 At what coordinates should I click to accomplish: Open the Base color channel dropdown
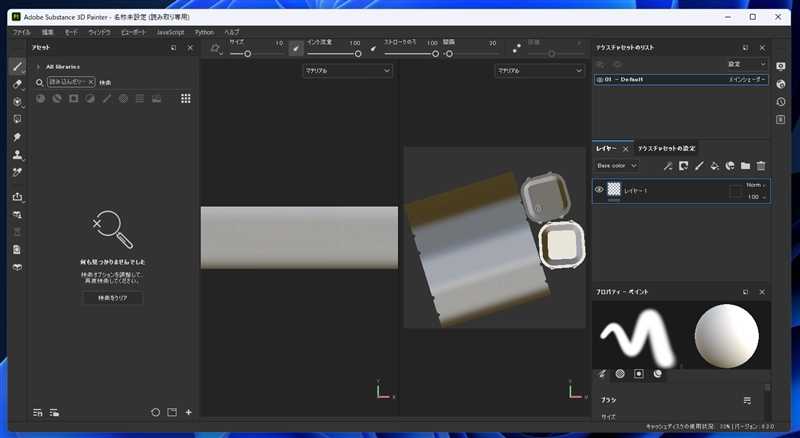[616, 166]
